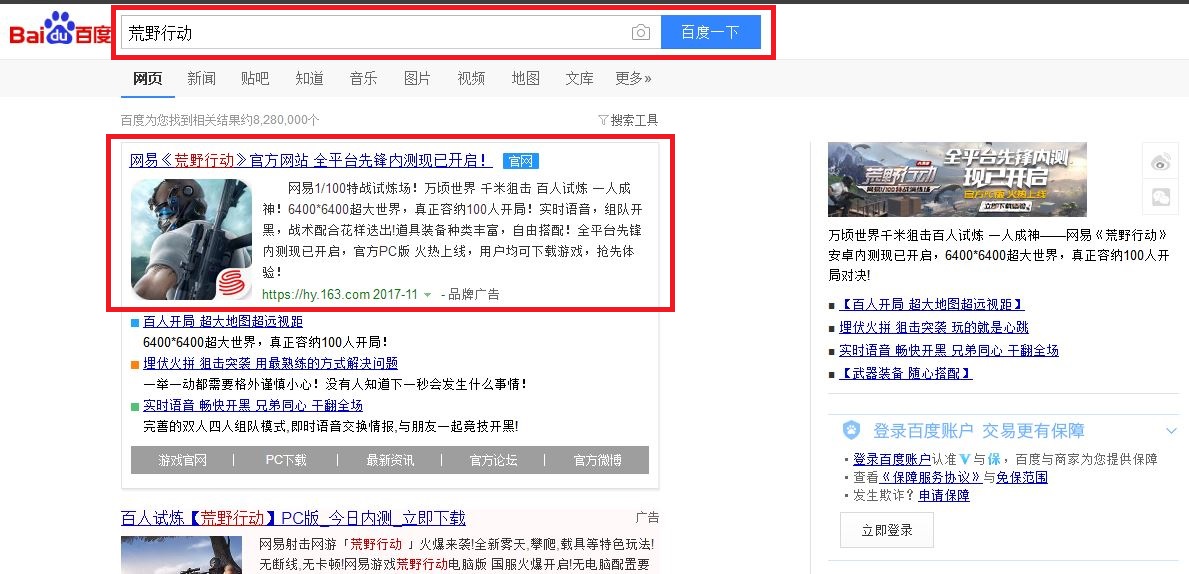Click the result count text 百度为您找到相关结果约8,280,000个
This screenshot has width=1189, height=574.
[x=220, y=120]
